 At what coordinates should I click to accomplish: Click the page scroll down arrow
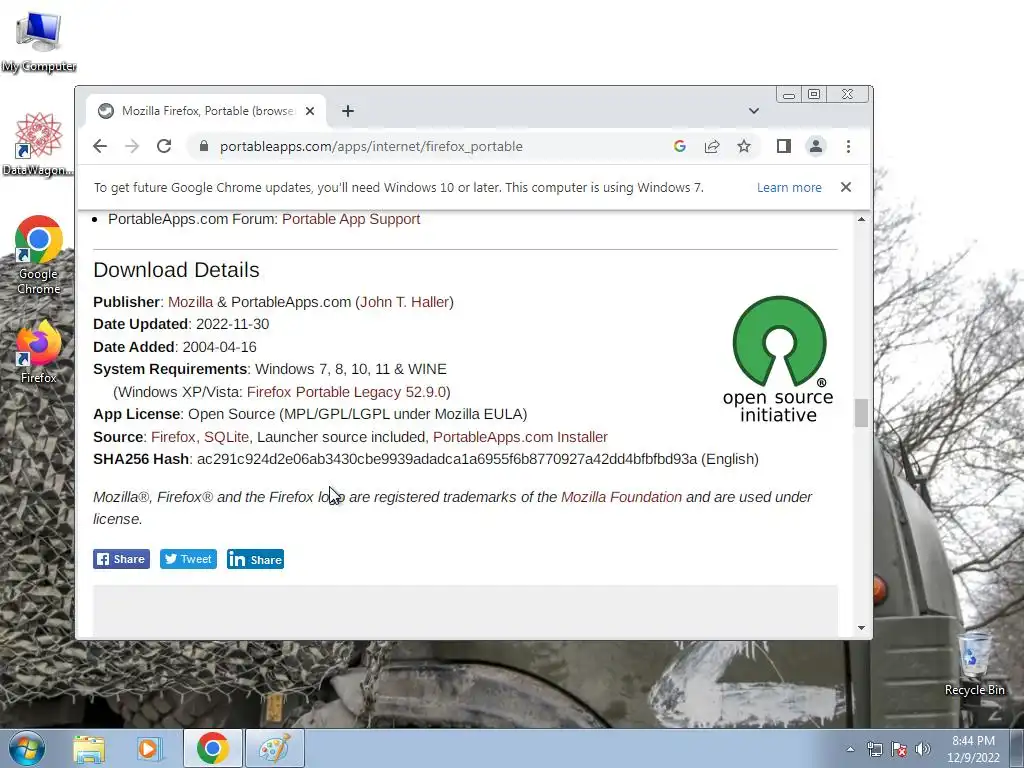[861, 628]
